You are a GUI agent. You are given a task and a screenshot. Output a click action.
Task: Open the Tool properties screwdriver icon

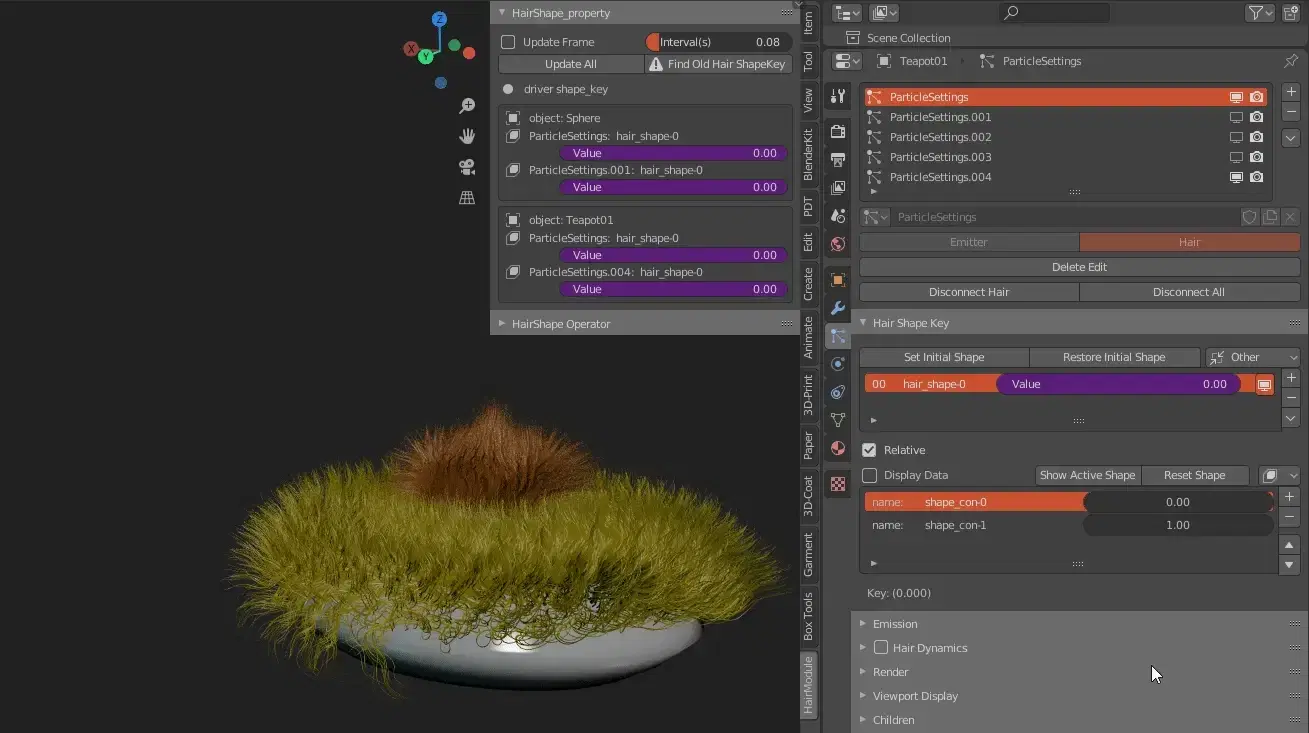coord(837,98)
